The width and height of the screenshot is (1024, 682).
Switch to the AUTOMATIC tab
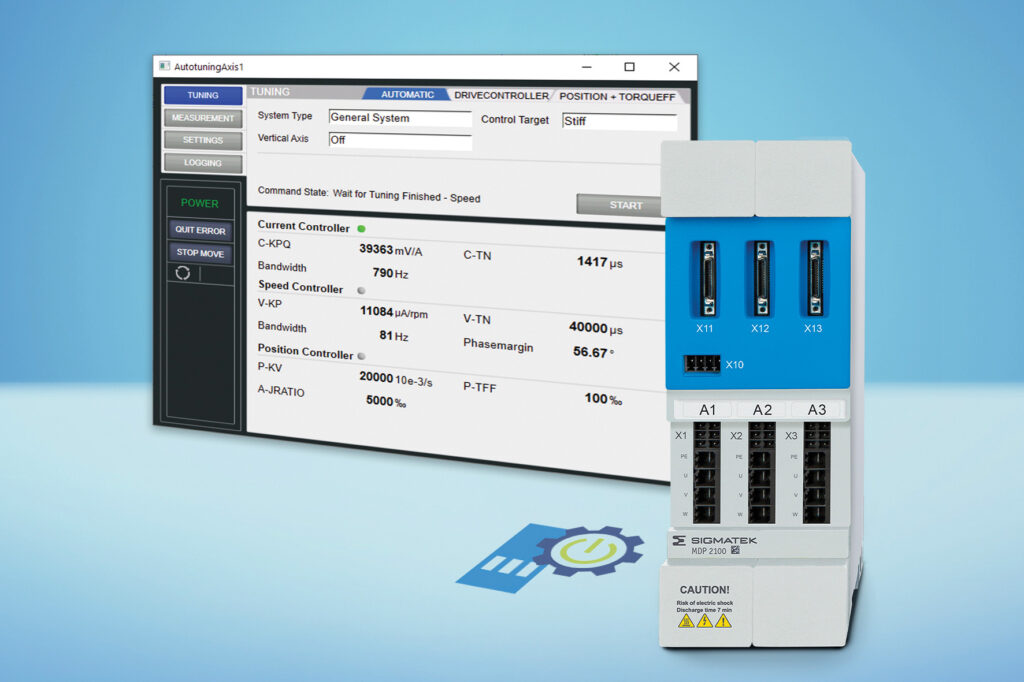[x=407, y=95]
